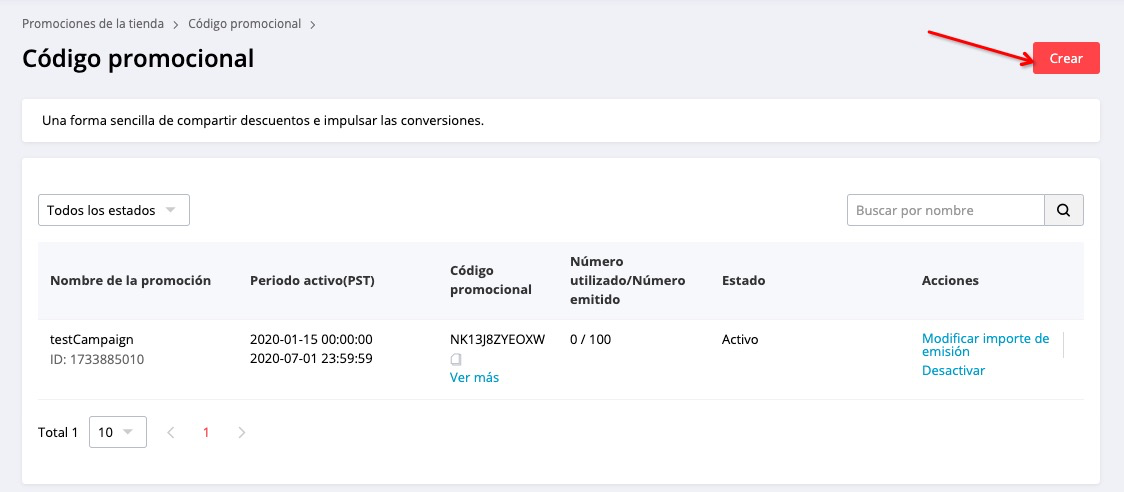Screen dimensions: 1124x492
Task: Click the magnifier search icon
Action: [x=1064, y=210]
